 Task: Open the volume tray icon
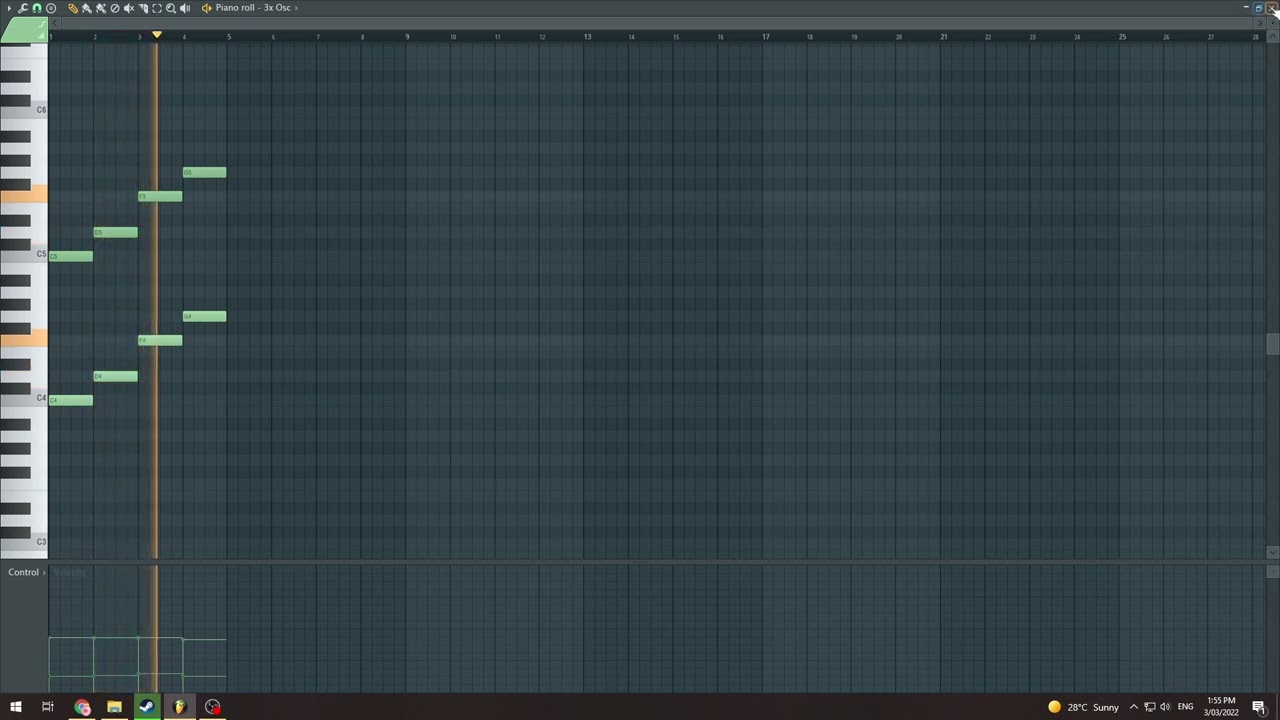[1165, 707]
